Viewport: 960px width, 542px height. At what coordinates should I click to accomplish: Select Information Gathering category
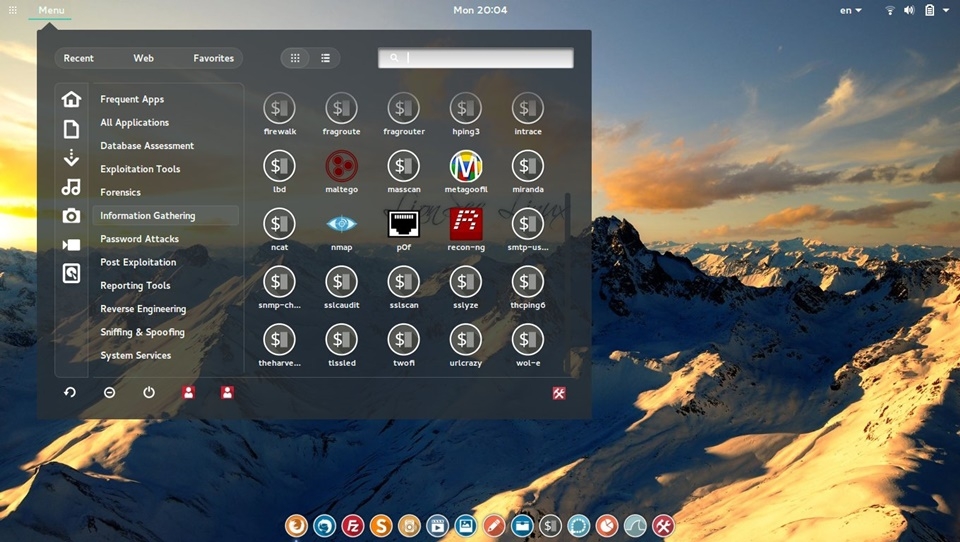point(165,216)
